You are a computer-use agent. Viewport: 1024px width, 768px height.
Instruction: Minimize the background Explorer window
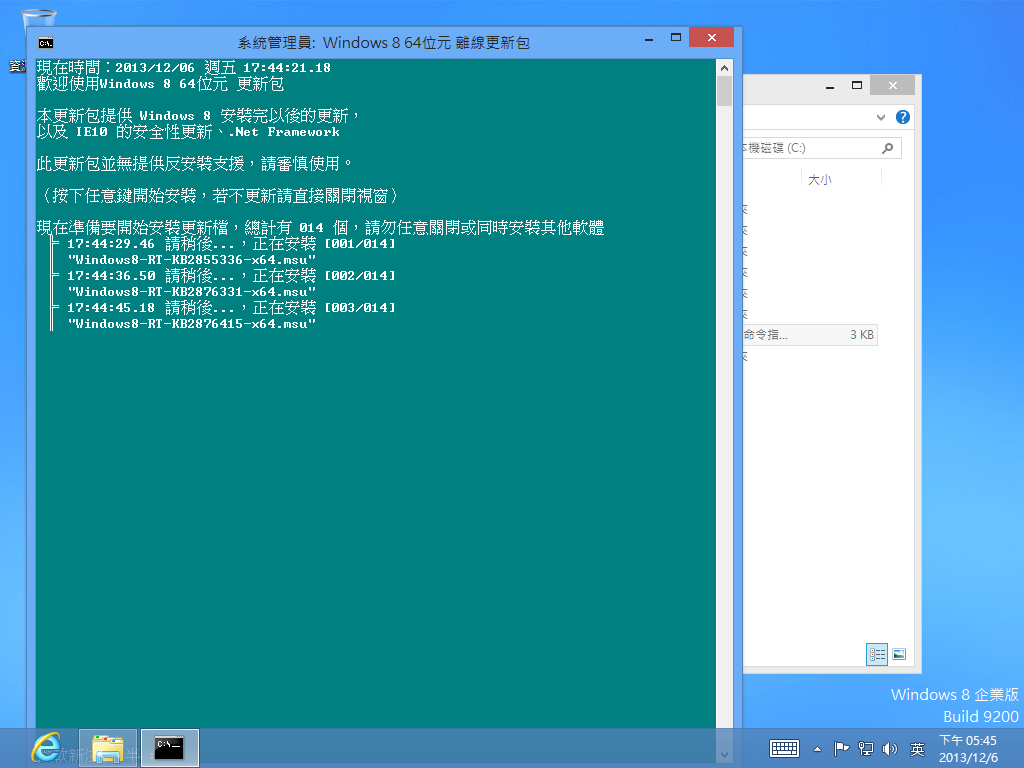[x=830, y=86]
